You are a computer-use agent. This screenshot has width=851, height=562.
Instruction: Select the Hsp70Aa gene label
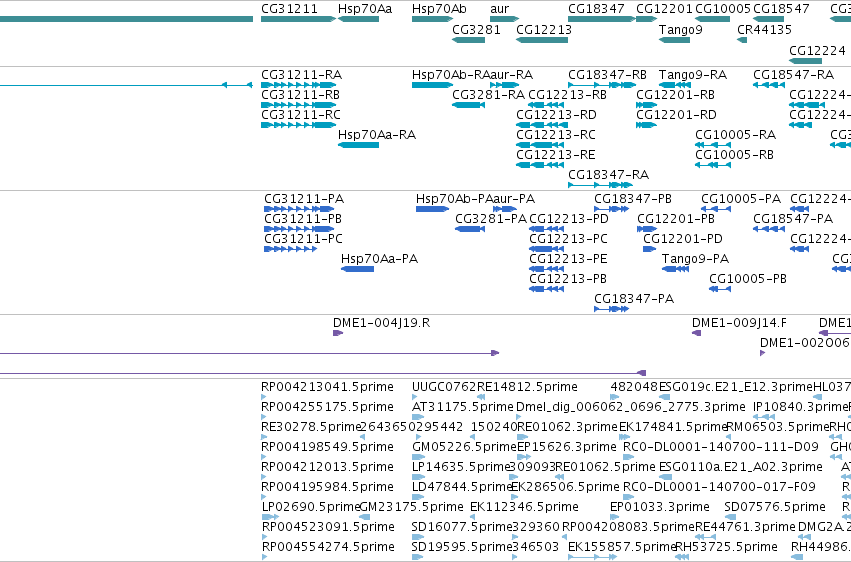(365, 9)
